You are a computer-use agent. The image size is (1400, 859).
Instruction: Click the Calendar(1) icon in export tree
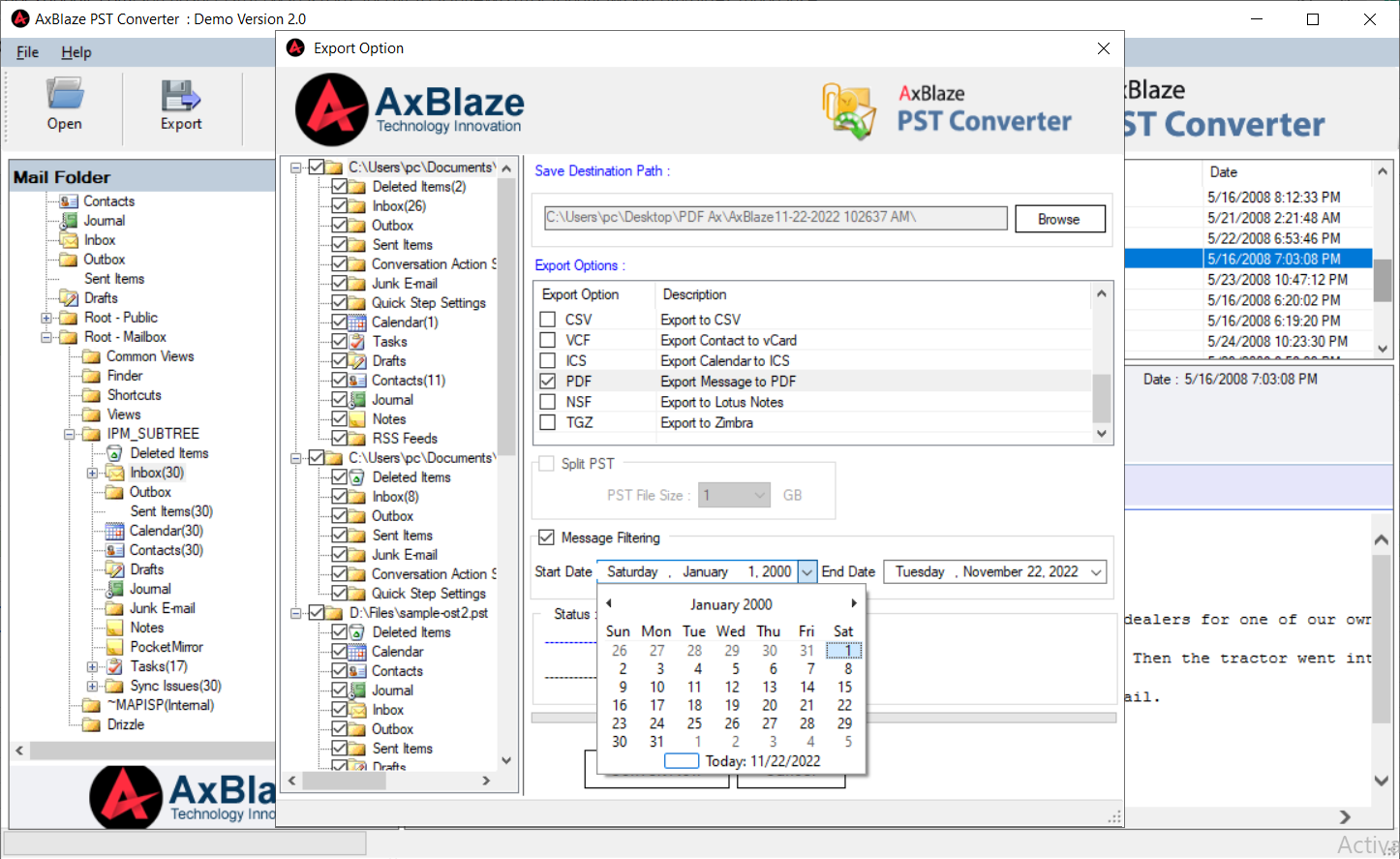tap(357, 322)
